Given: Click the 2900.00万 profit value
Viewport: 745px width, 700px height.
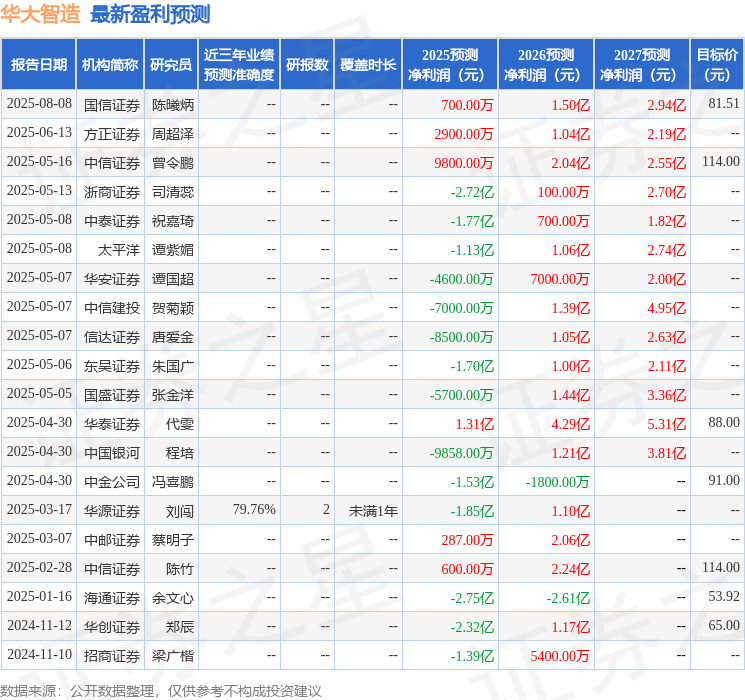Looking at the screenshot, I should pyautogui.click(x=464, y=134).
